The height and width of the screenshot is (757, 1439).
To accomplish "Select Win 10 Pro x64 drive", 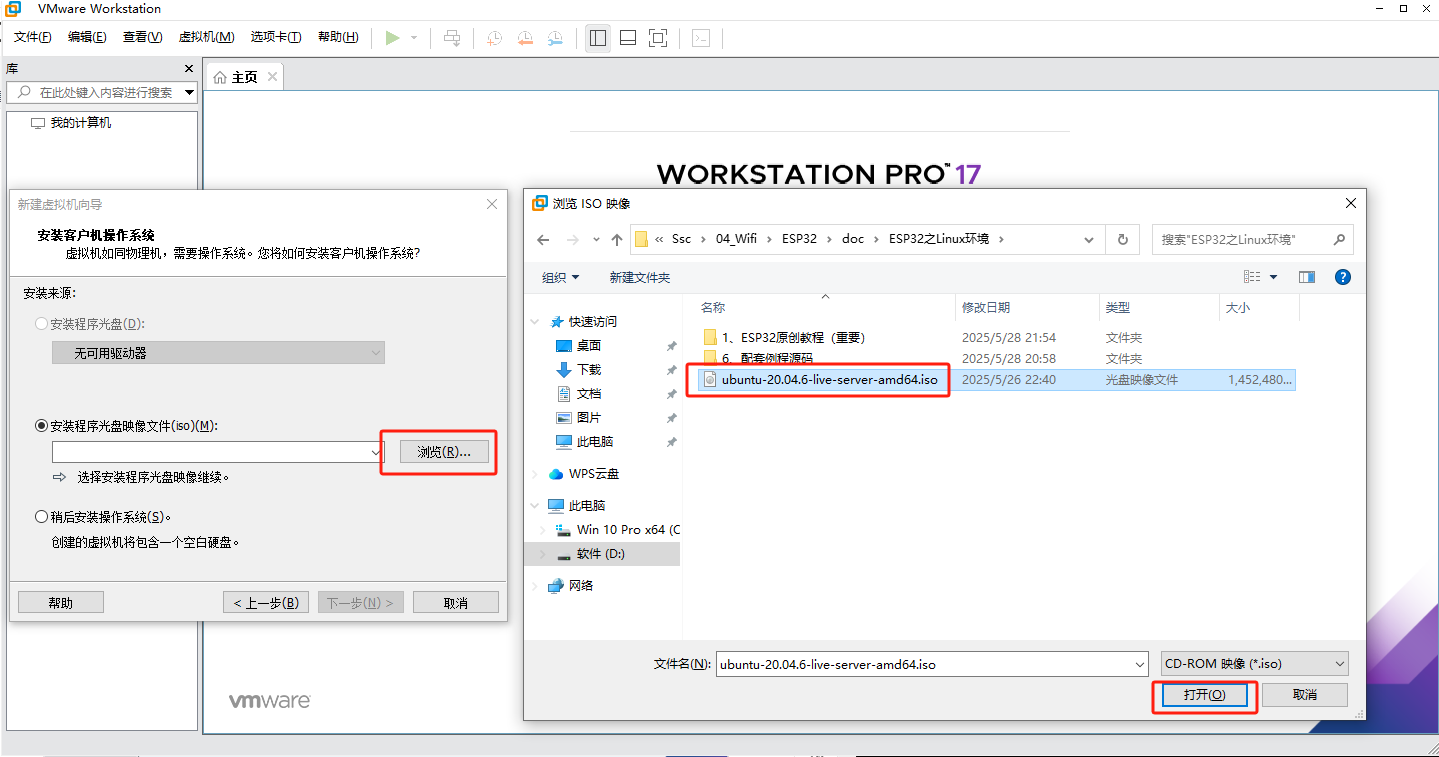I will point(627,530).
